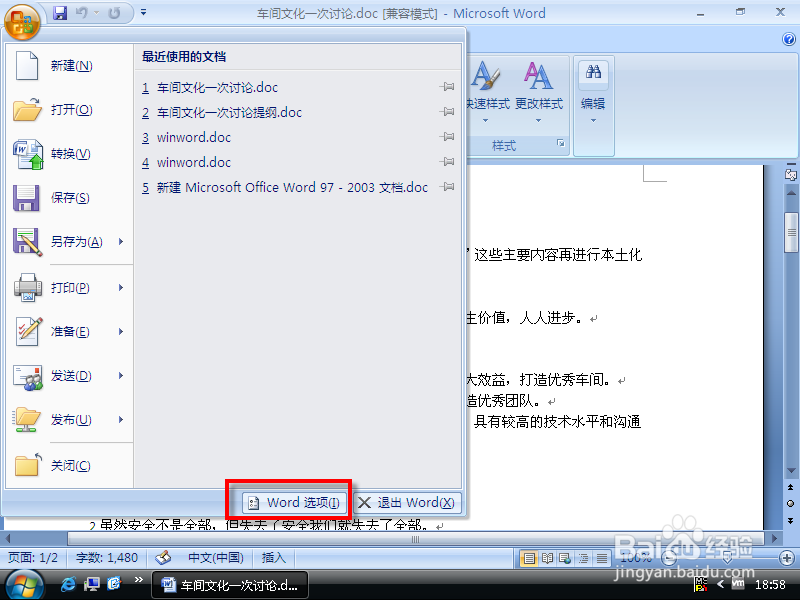Click the spelling check icon in status bar
800x600 pixels.
tap(163, 558)
